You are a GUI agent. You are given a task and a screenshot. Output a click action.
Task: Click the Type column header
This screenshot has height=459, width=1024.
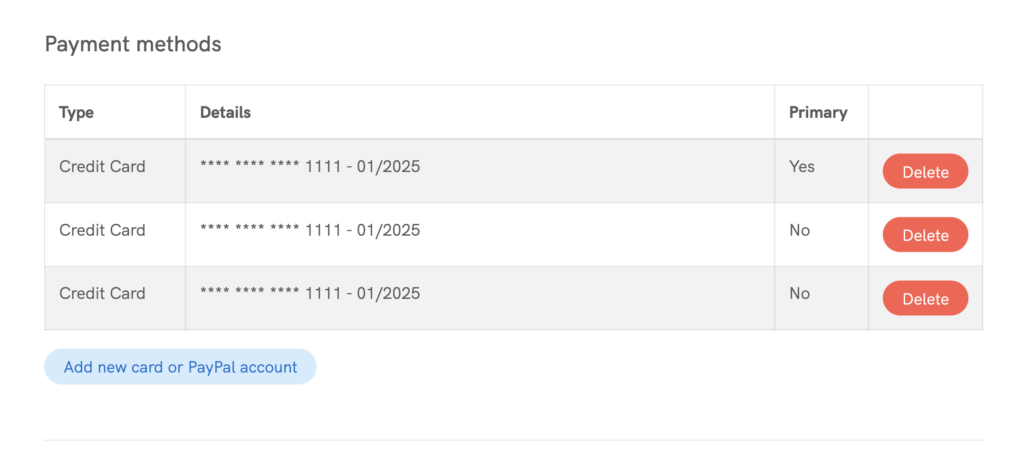(x=76, y=112)
